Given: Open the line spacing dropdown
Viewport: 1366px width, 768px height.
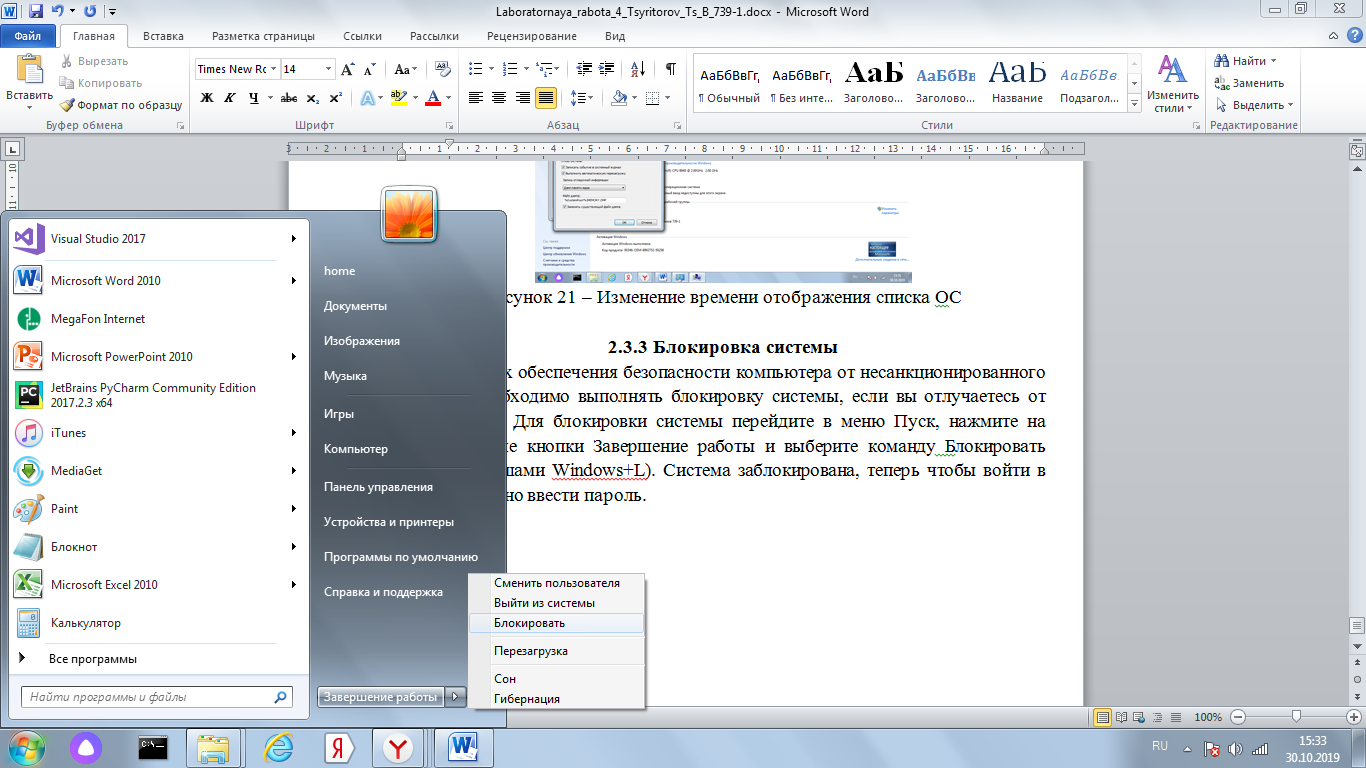Looking at the screenshot, I should tap(581, 98).
